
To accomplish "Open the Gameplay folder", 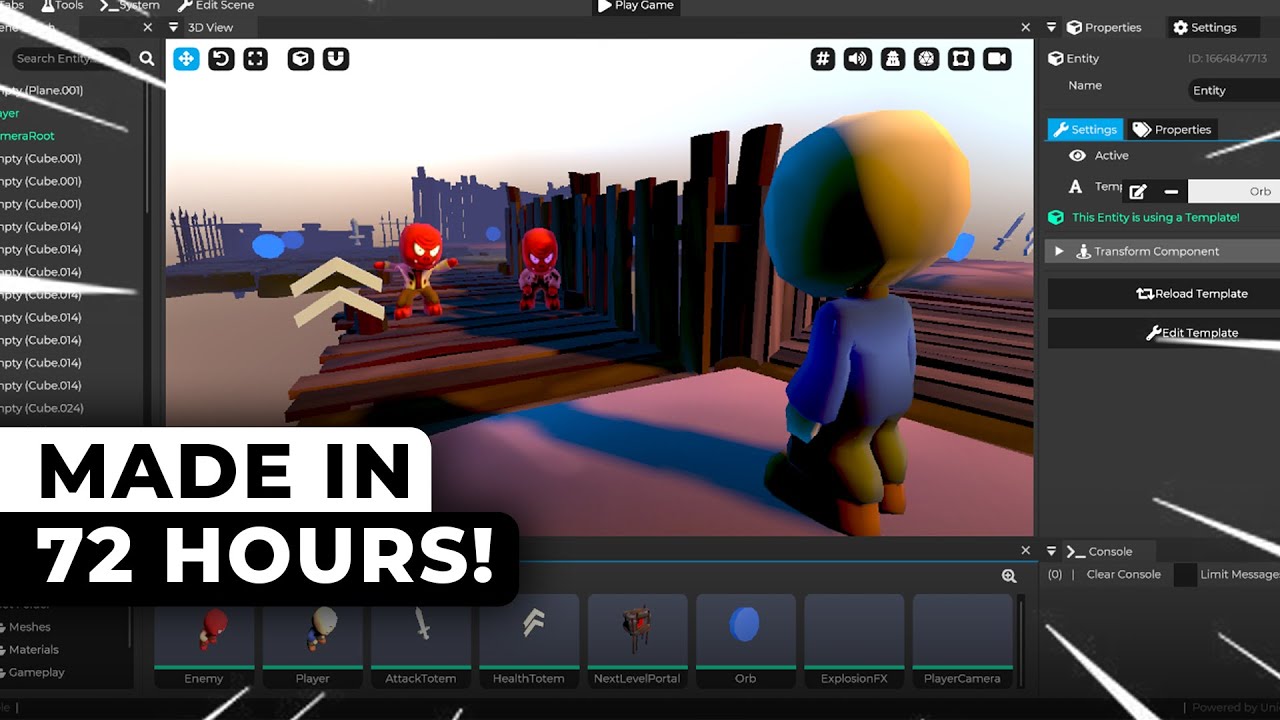I will pyautogui.click(x=37, y=673).
